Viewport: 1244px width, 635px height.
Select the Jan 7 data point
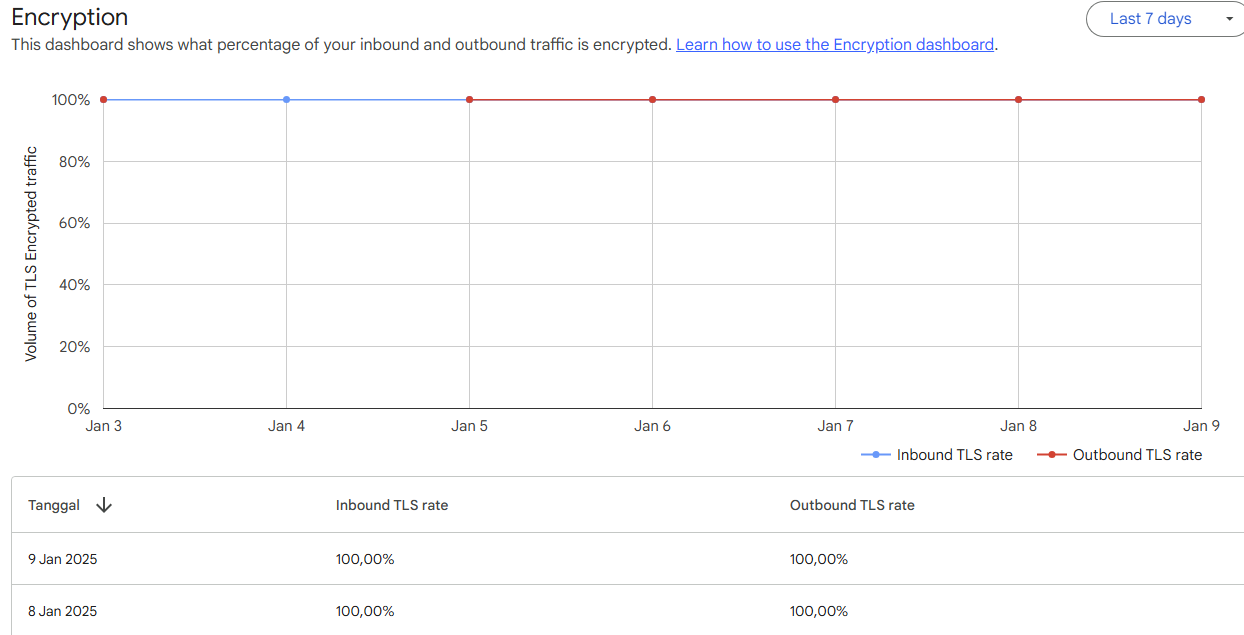tap(836, 100)
